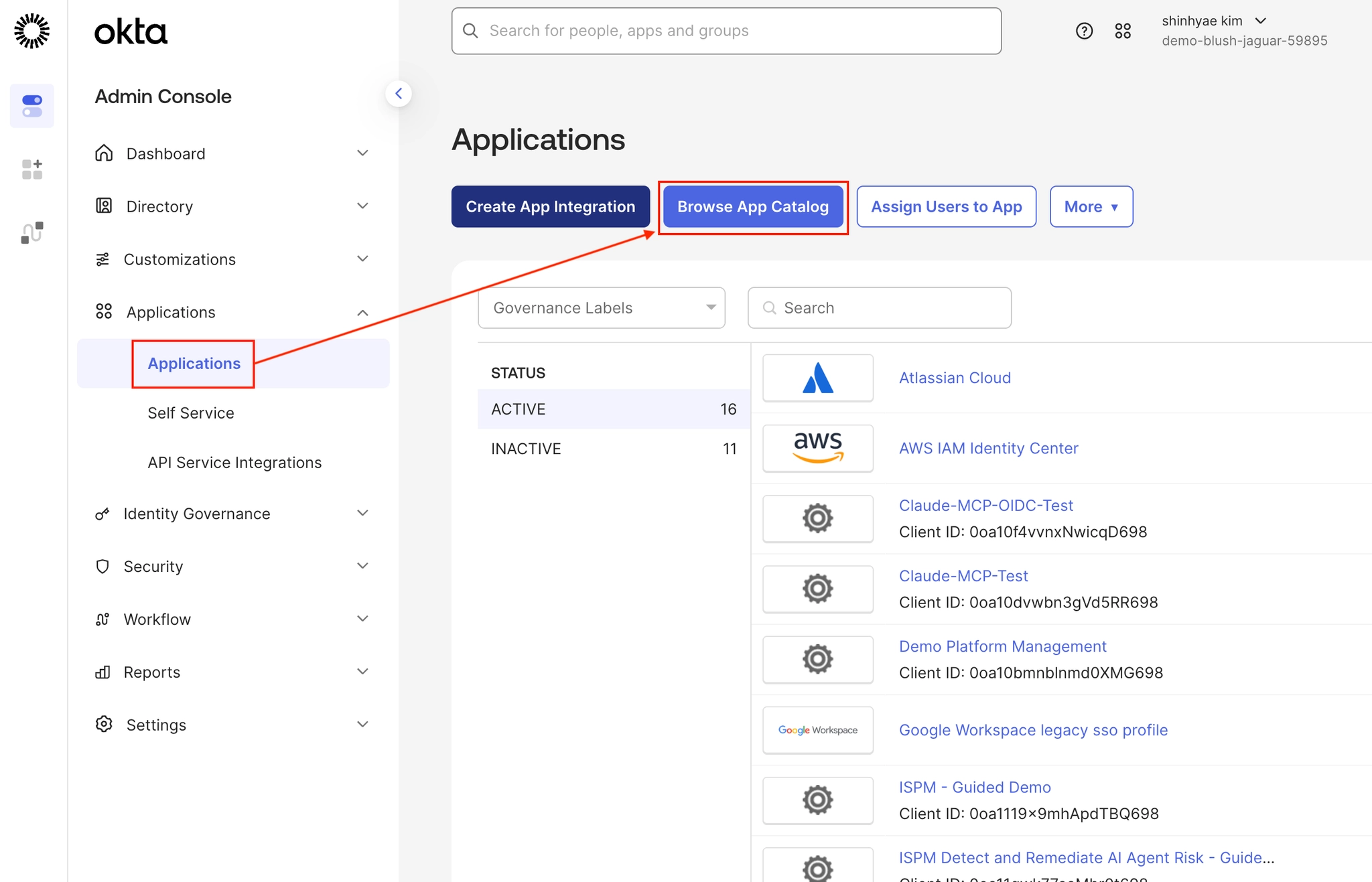Click the Workflow icon in sidebar

tap(102, 619)
